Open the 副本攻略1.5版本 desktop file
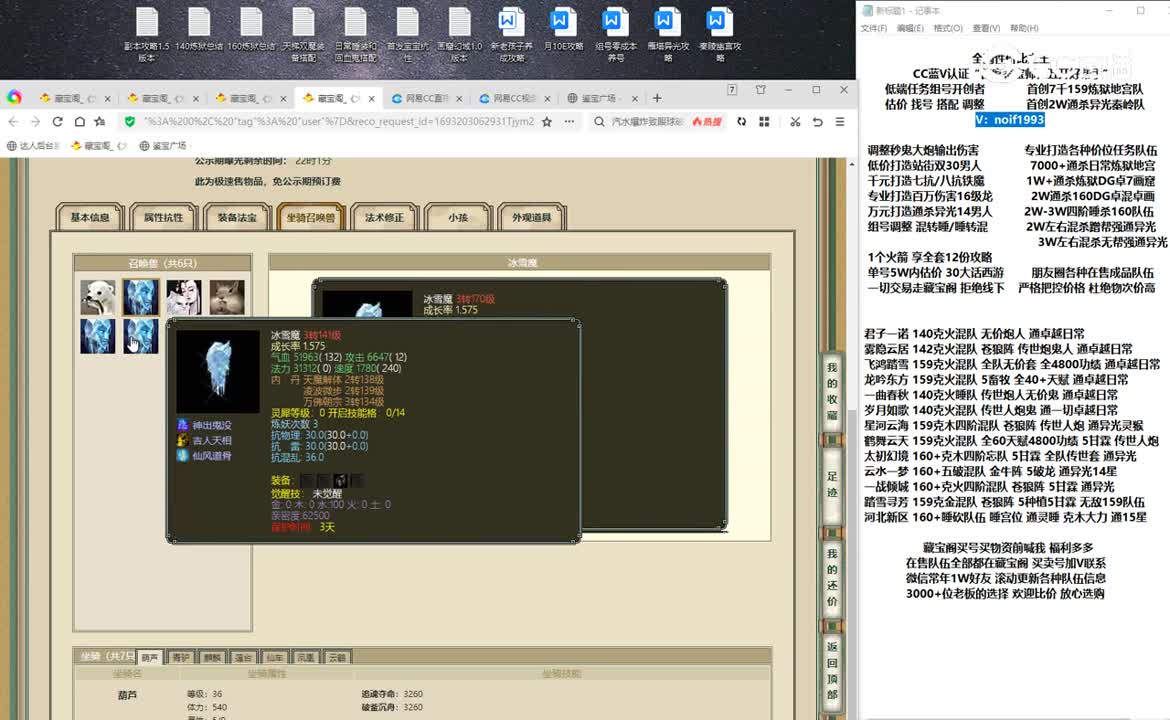Screen dimensions: 1170x720 click(147, 34)
